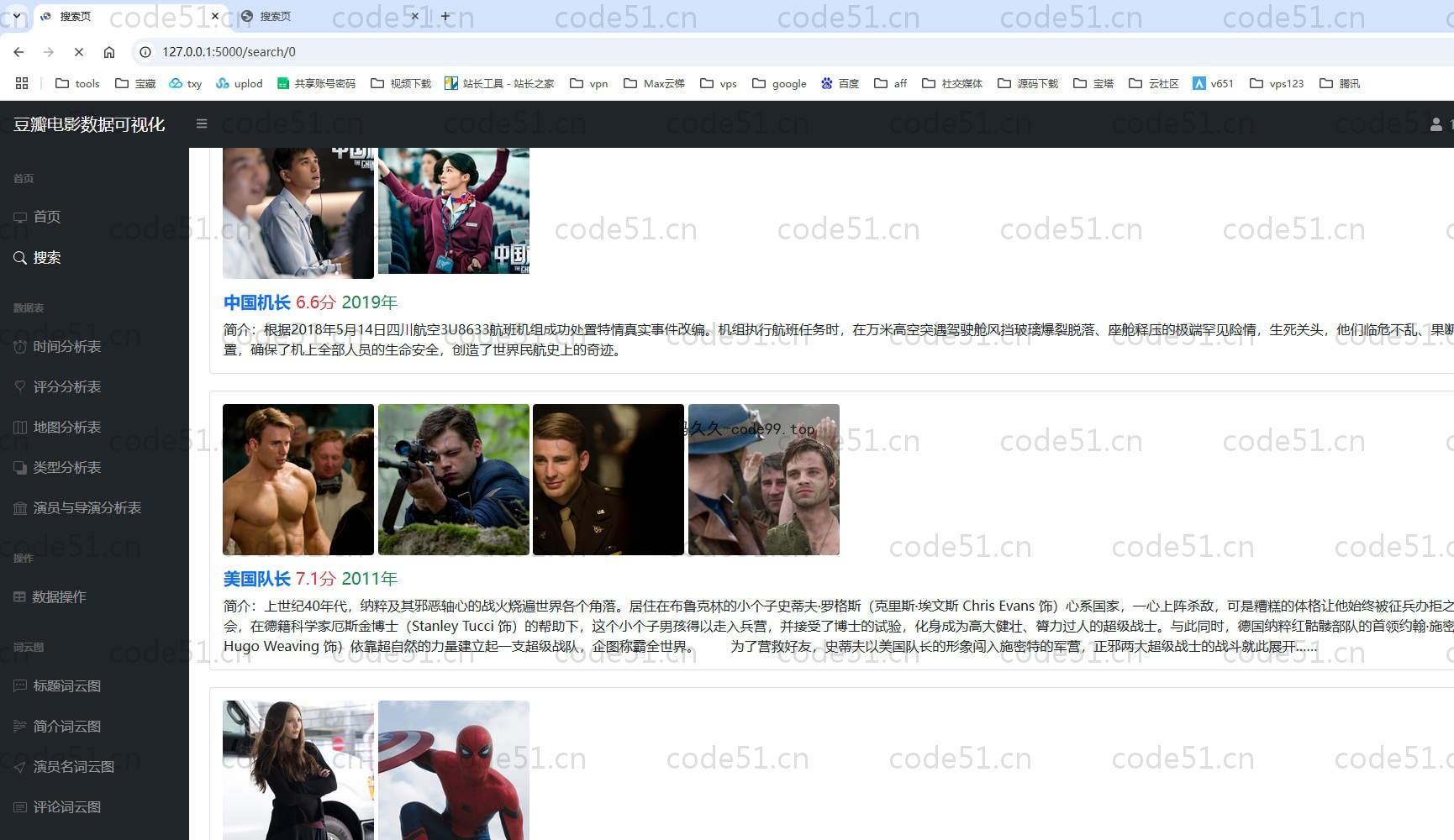View 美国队长 army uniform portrait still

click(x=608, y=480)
